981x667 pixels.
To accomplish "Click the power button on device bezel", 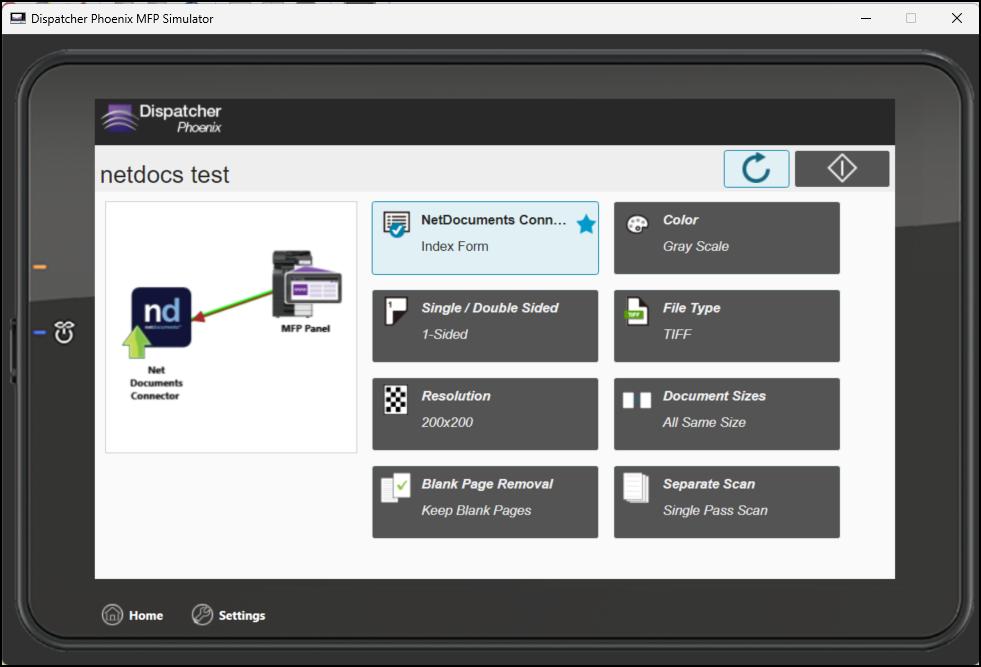I will click(64, 332).
